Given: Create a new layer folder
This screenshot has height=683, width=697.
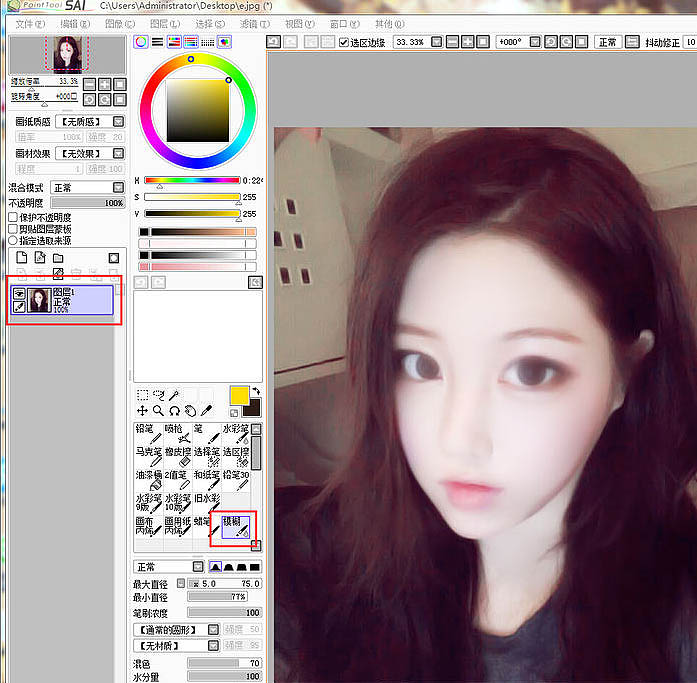Looking at the screenshot, I should tap(58, 258).
